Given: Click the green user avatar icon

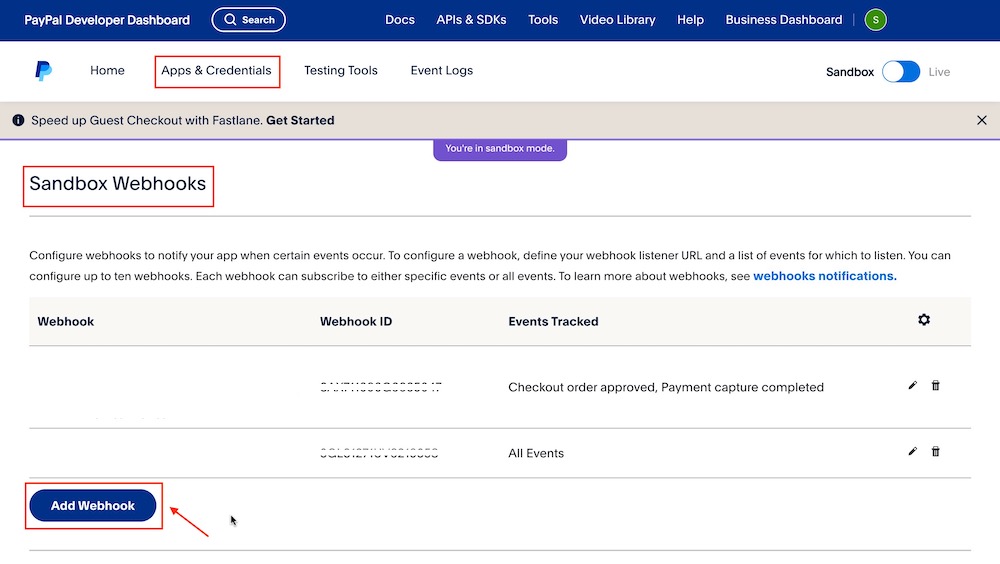Looking at the screenshot, I should [876, 20].
